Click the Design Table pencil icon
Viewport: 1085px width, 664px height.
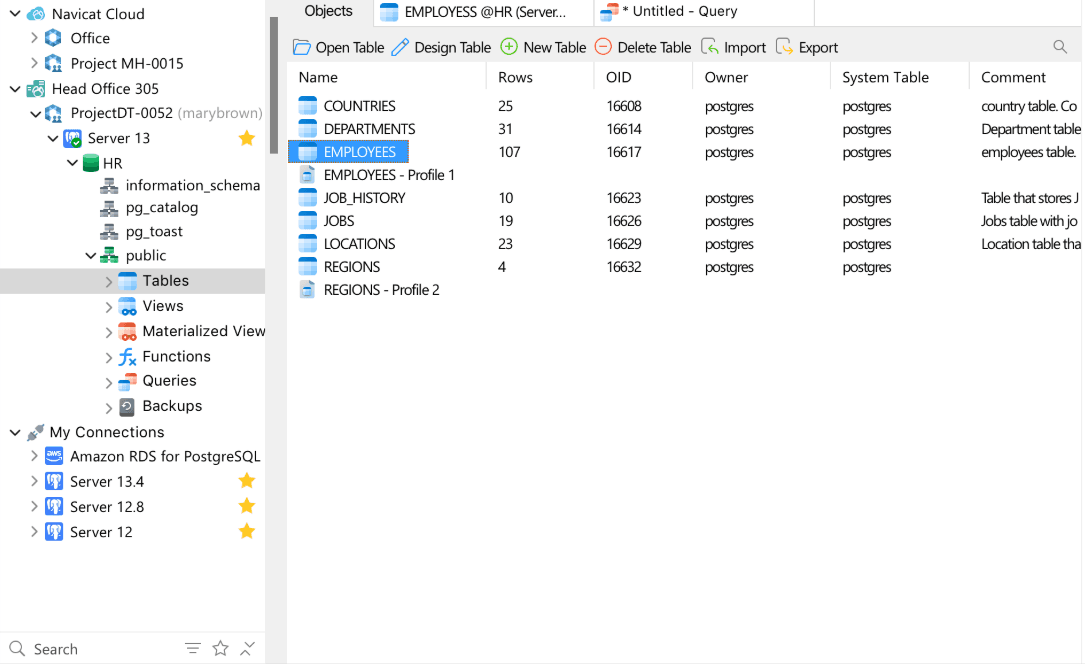coord(400,47)
